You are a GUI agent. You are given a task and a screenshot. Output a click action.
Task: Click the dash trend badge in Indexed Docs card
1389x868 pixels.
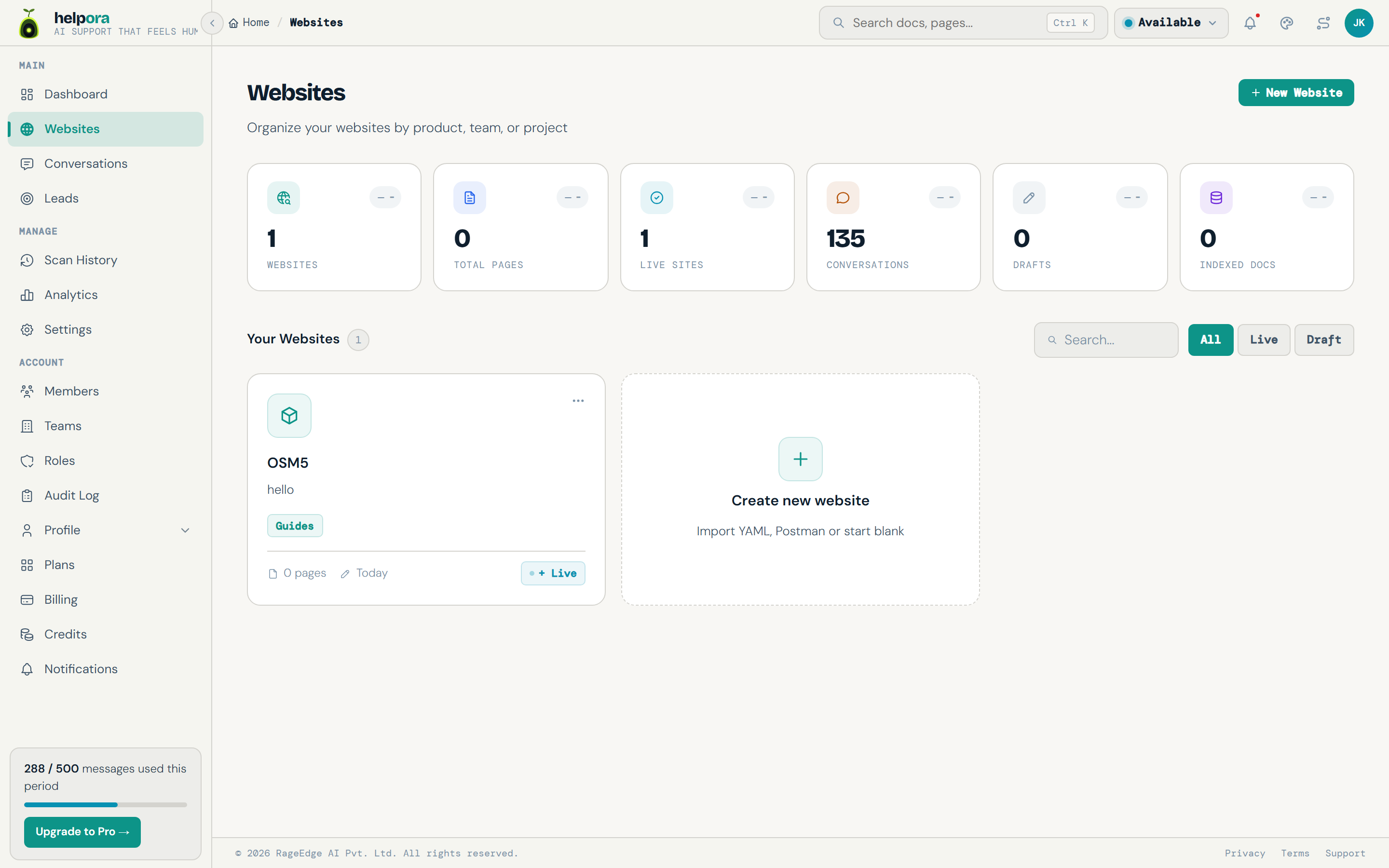click(1318, 198)
